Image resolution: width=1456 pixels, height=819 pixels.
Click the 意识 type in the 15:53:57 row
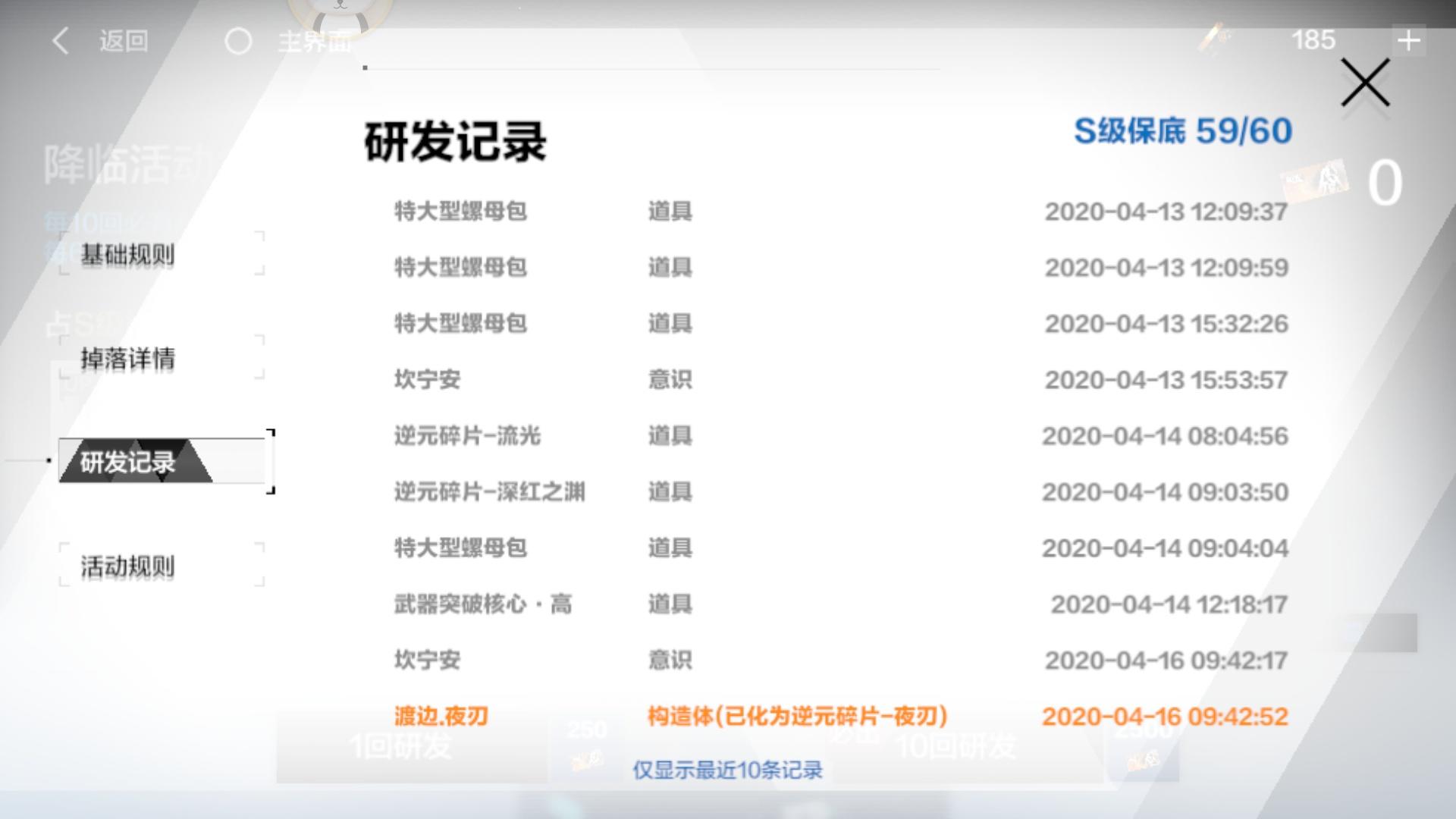click(x=670, y=380)
